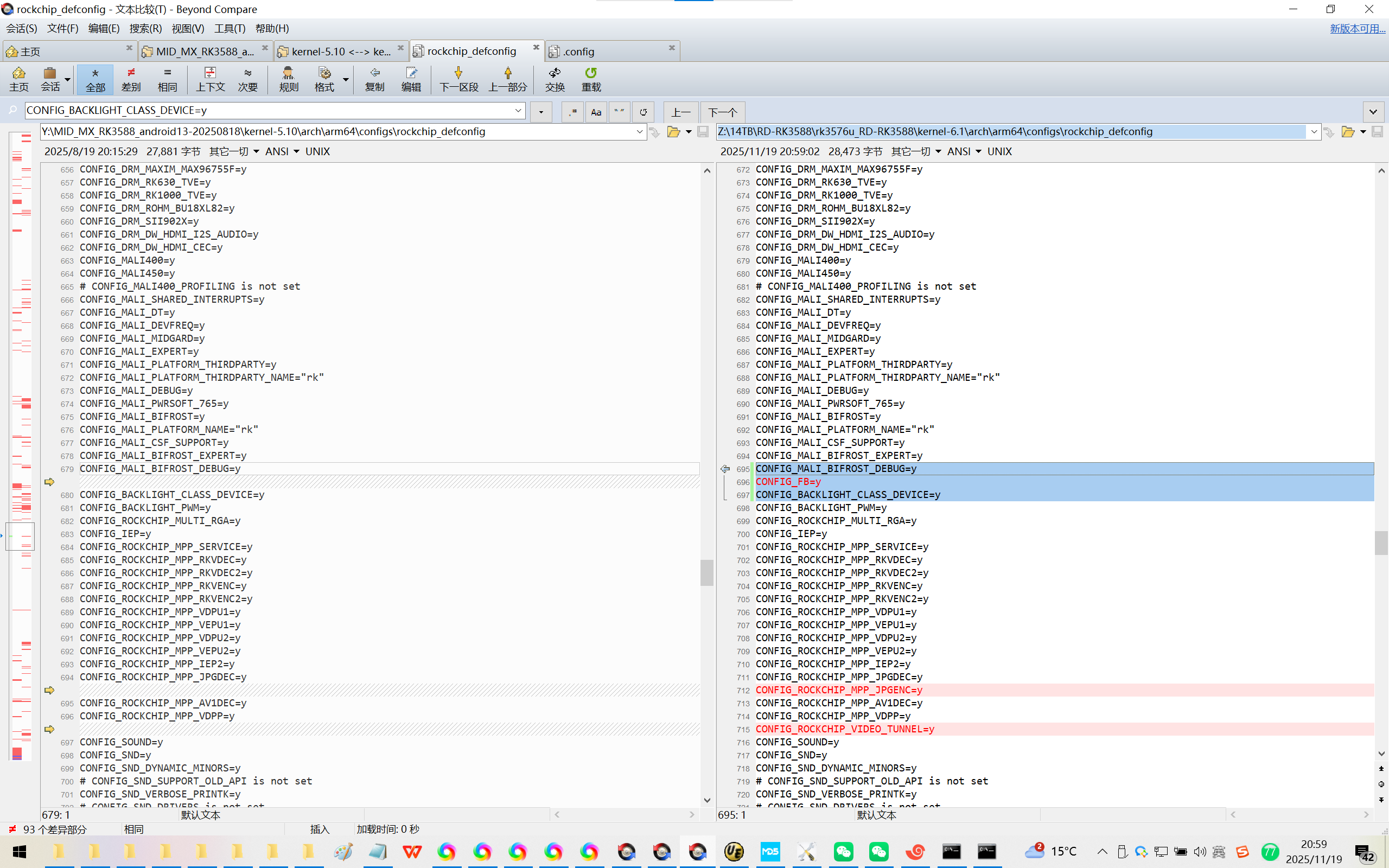This screenshot has width=1389, height=868.
Task: Expand the right file path dropdown arrow
Action: 1313,132
